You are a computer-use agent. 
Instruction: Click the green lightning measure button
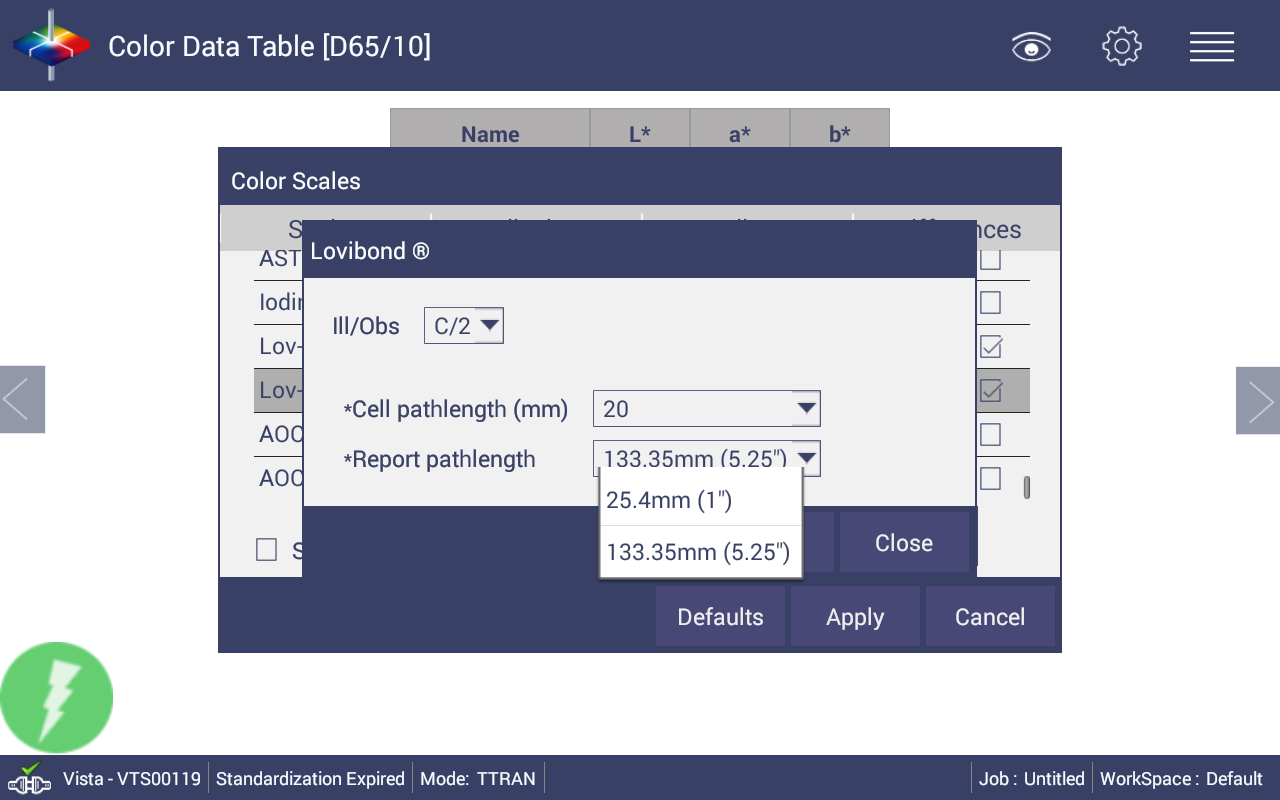pyautogui.click(x=56, y=698)
